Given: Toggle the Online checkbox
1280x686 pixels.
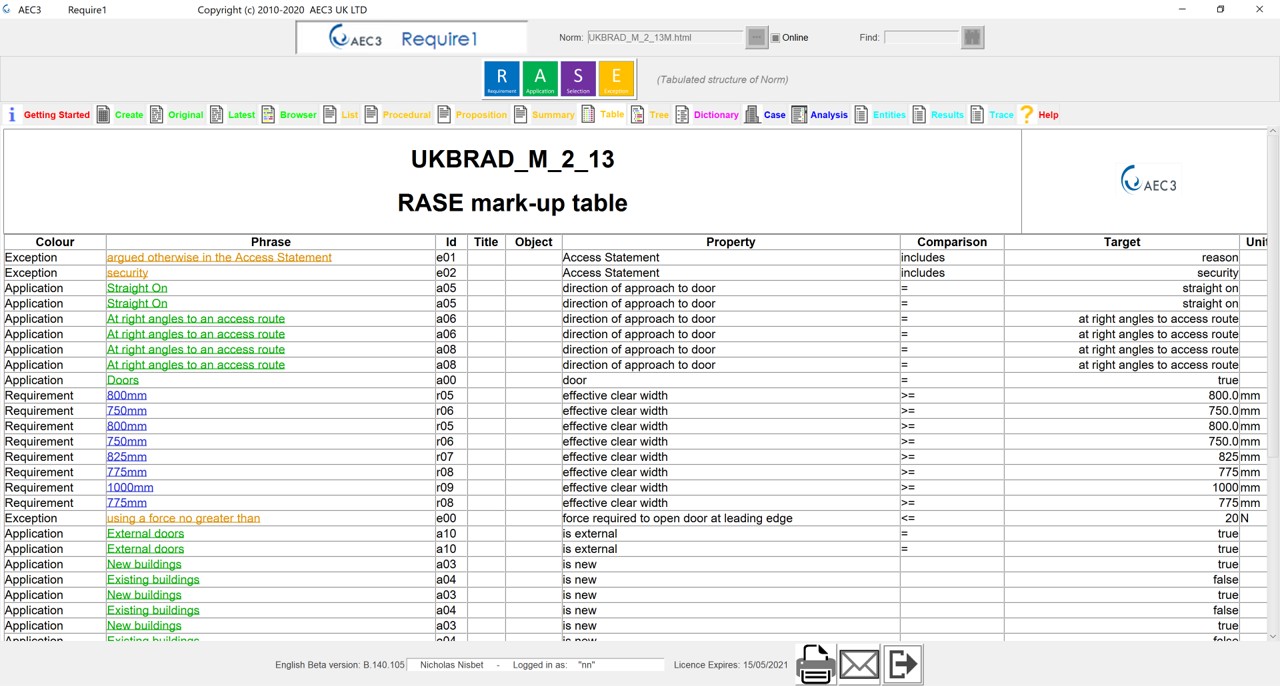Looking at the screenshot, I should (775, 38).
